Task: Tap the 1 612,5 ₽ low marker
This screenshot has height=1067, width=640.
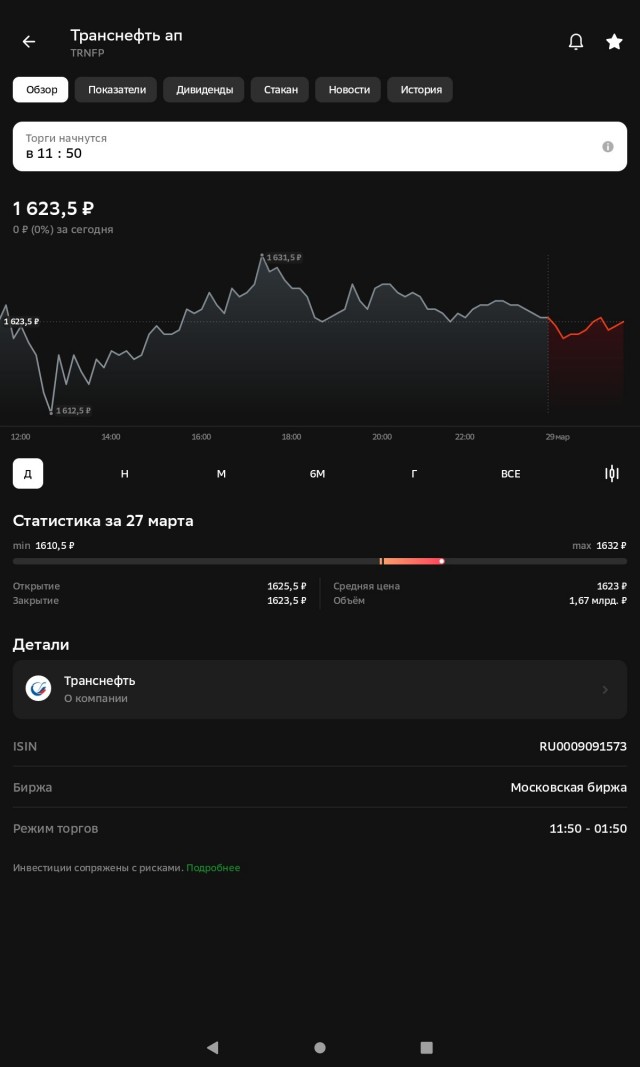Action: 73,410
